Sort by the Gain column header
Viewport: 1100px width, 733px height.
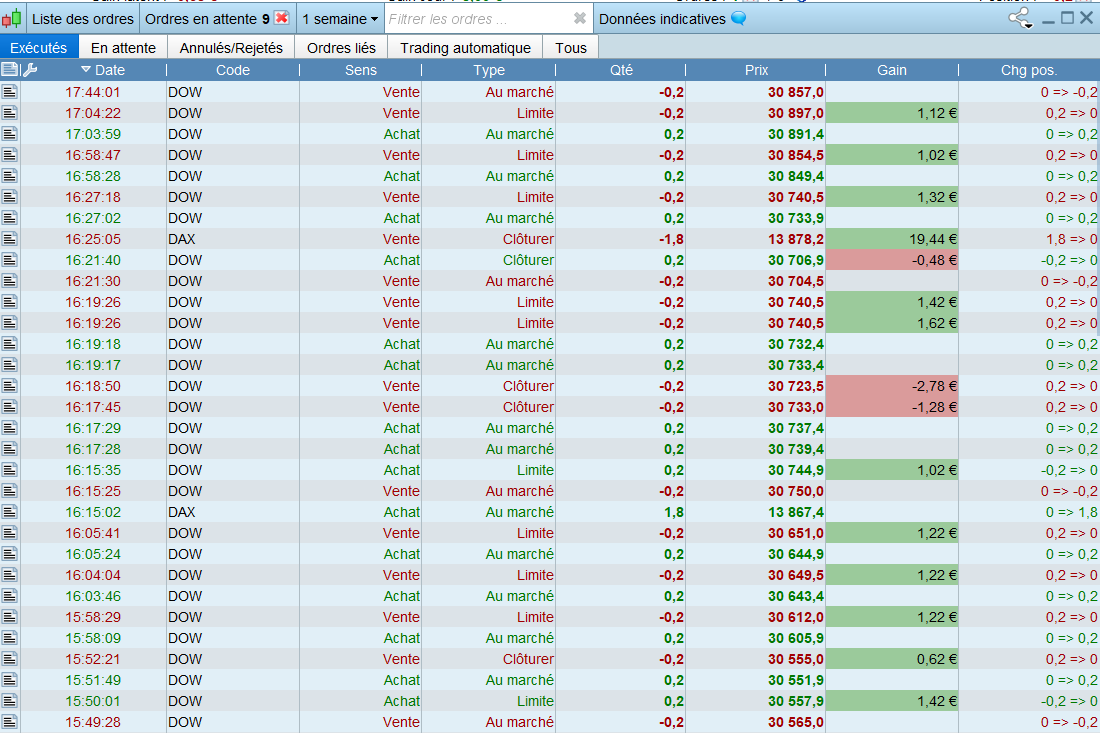coord(891,70)
